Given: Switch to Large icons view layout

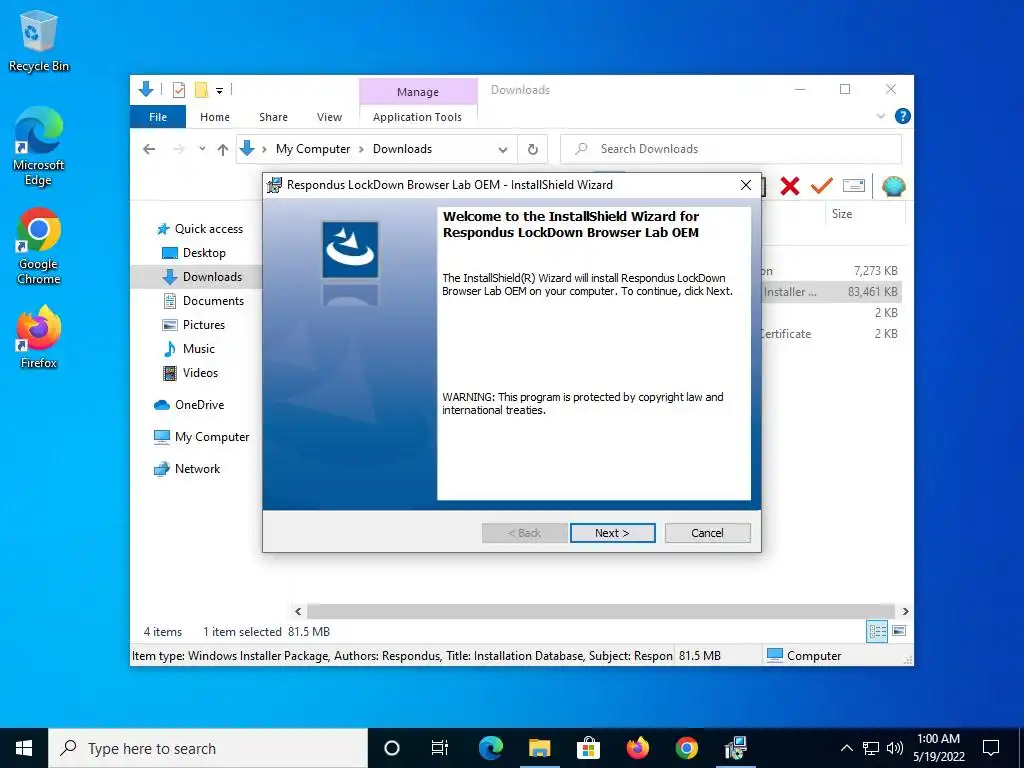Looking at the screenshot, I should pyautogui.click(x=899, y=631).
